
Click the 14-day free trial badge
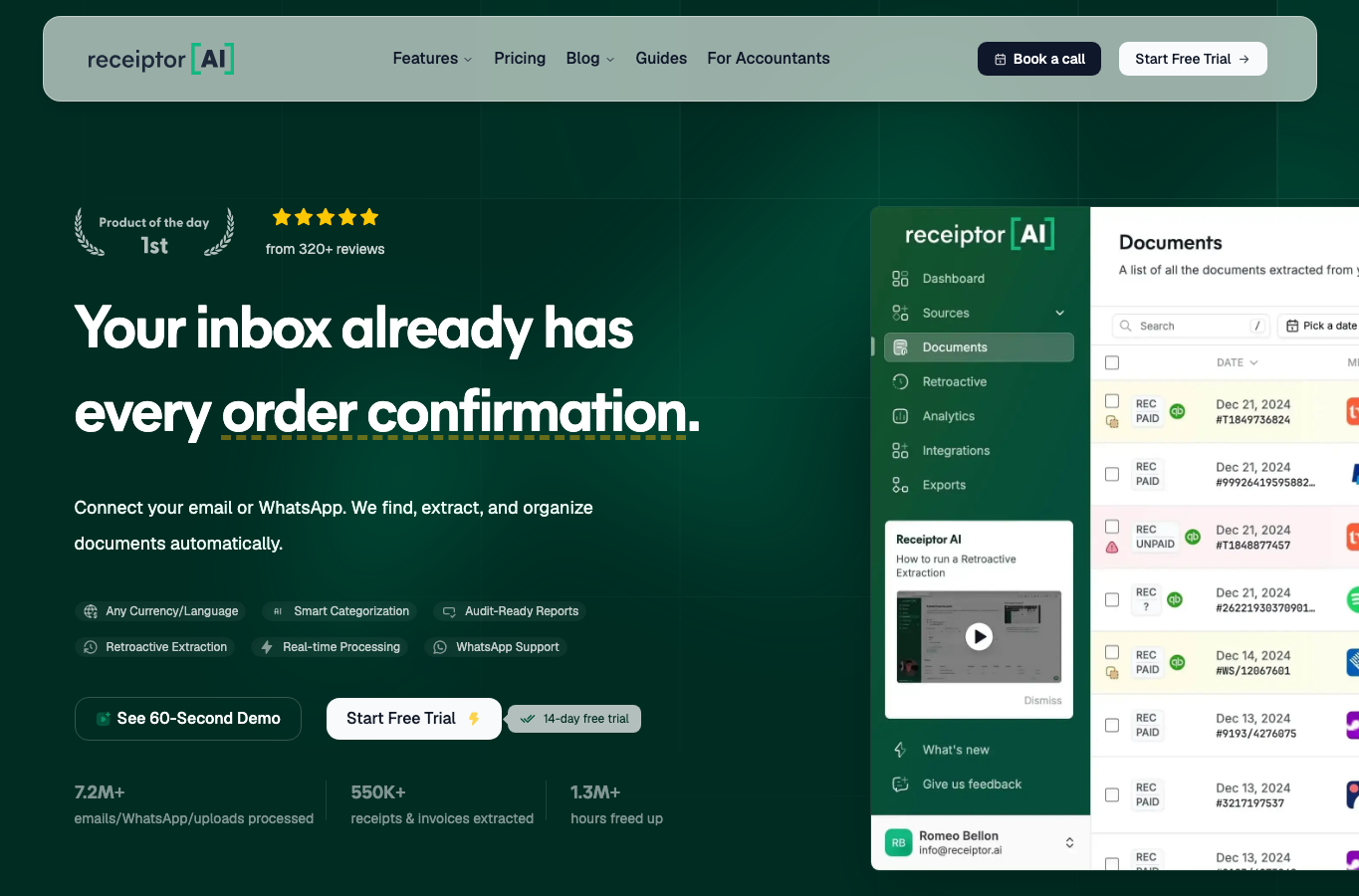[574, 719]
